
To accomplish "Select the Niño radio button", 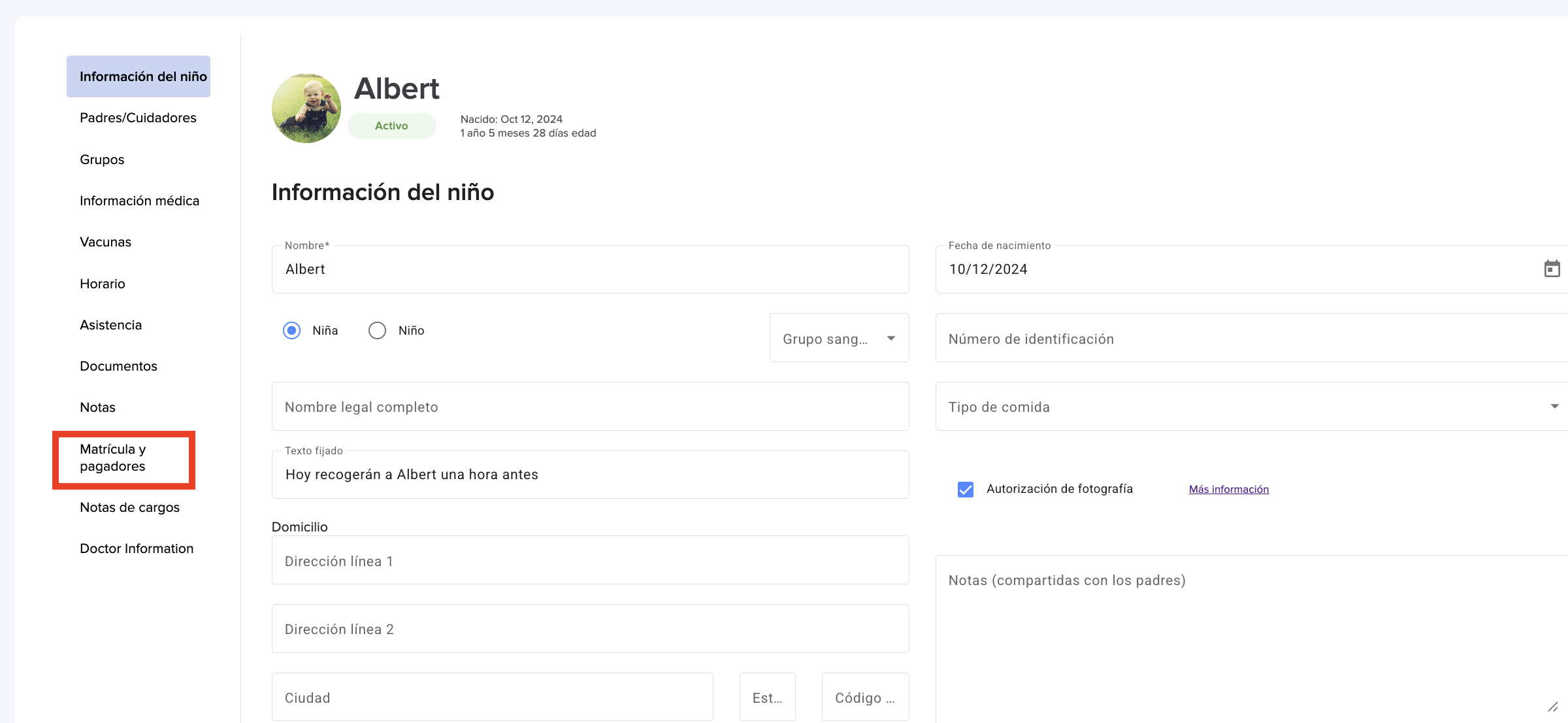I will pyautogui.click(x=377, y=330).
